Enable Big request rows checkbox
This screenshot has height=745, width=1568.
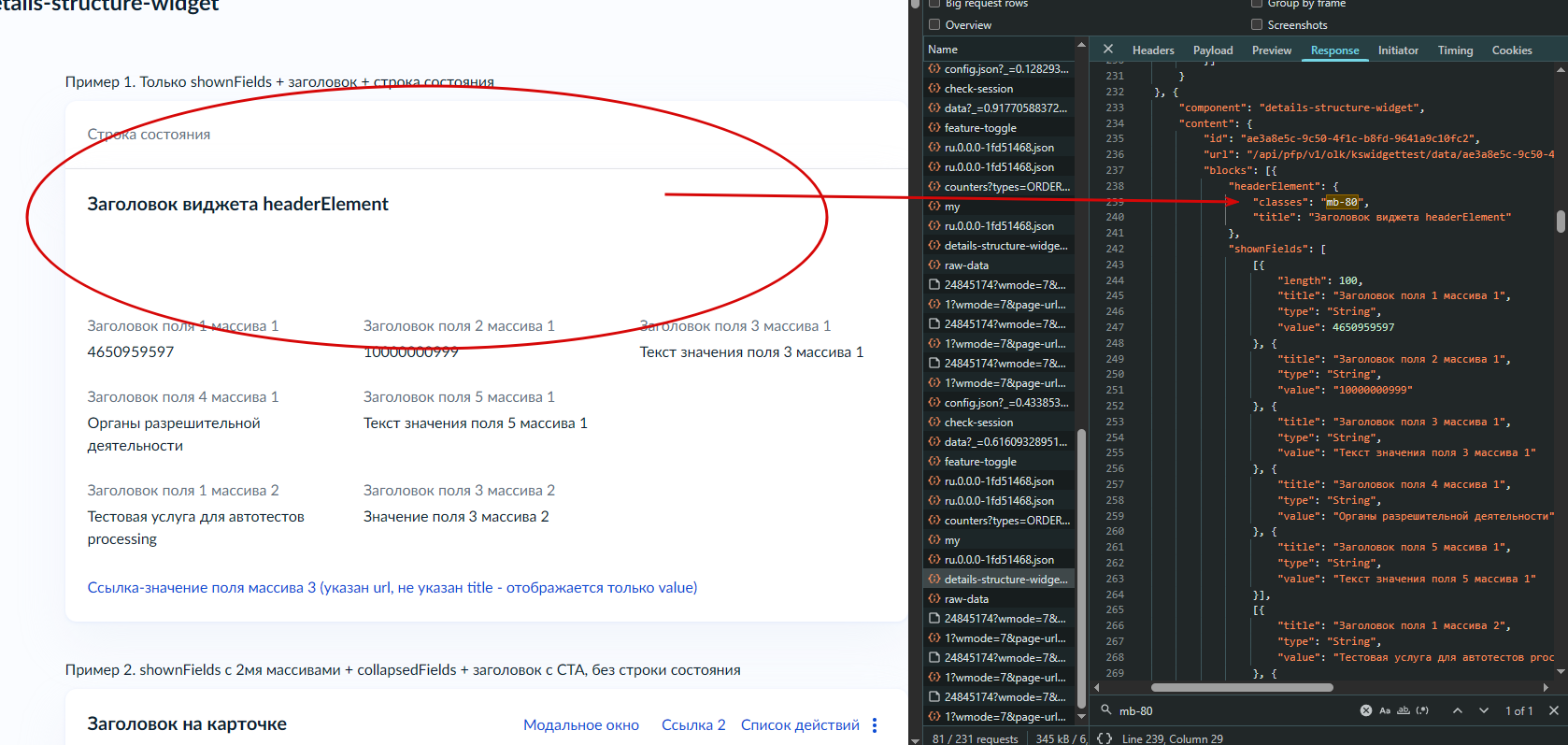tap(934, 4)
